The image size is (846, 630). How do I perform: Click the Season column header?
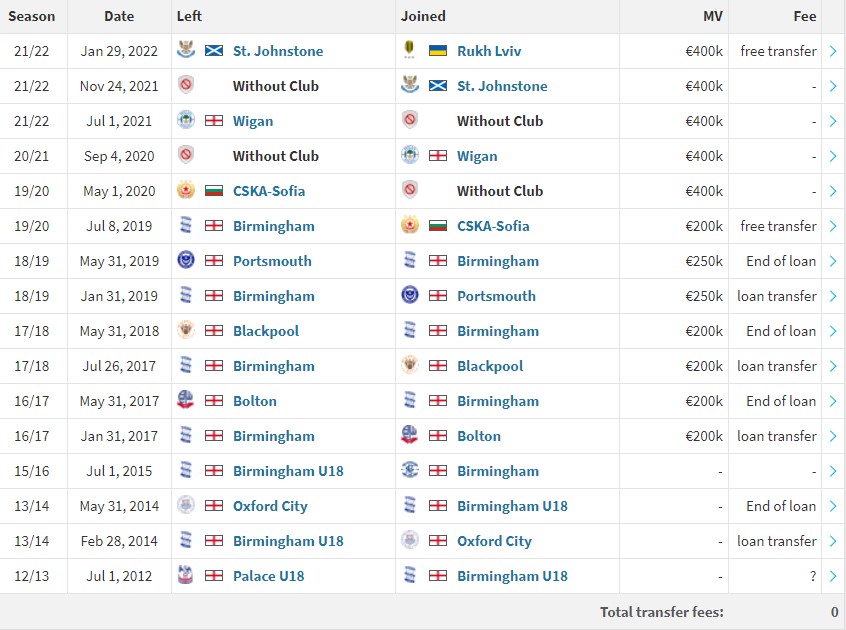pos(32,16)
